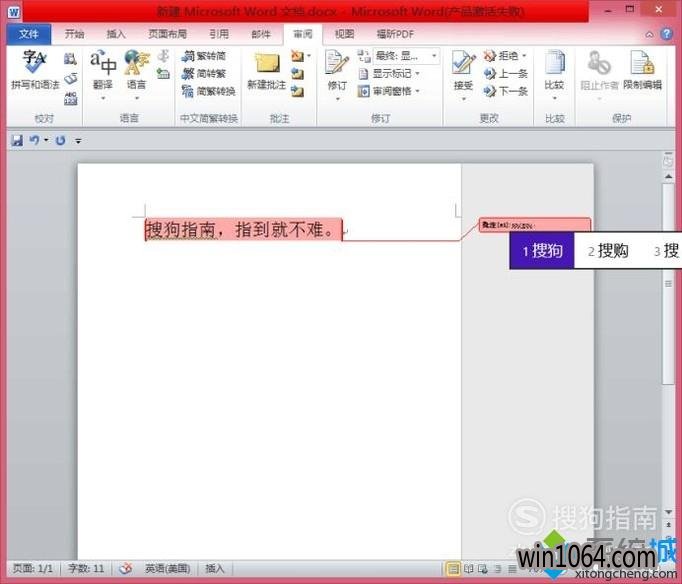Collapse the ribbon with the caret icon
682x584 pixels.
(x=649, y=34)
